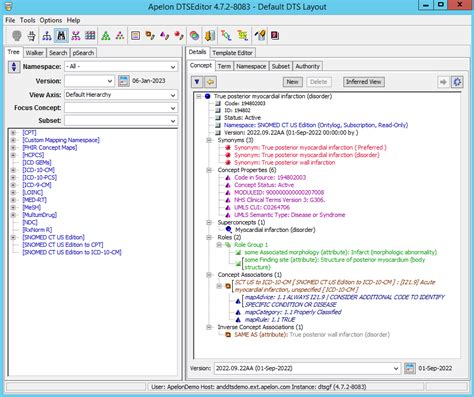Click the yellow form panel toolbar icon
Screen dimensions: 474x397
(135, 35)
